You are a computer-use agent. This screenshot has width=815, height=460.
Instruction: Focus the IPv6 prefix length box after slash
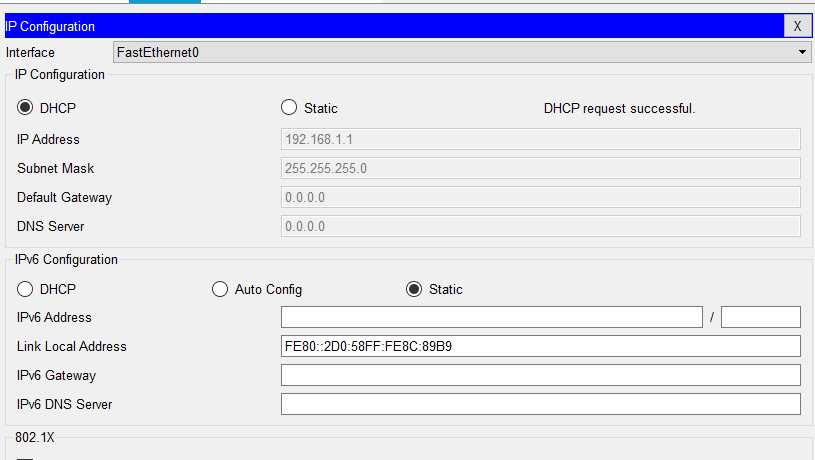(x=761, y=317)
